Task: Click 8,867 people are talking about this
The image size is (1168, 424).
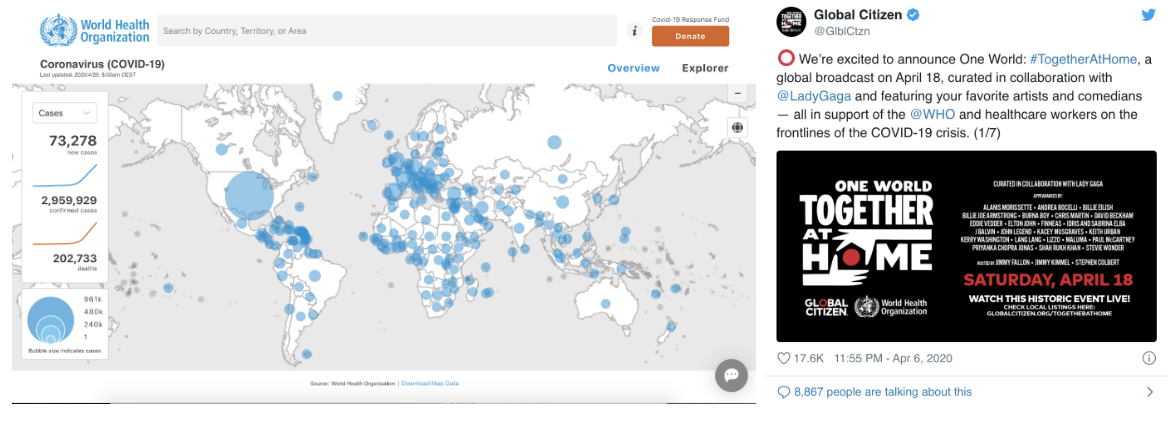Action: coord(883,392)
